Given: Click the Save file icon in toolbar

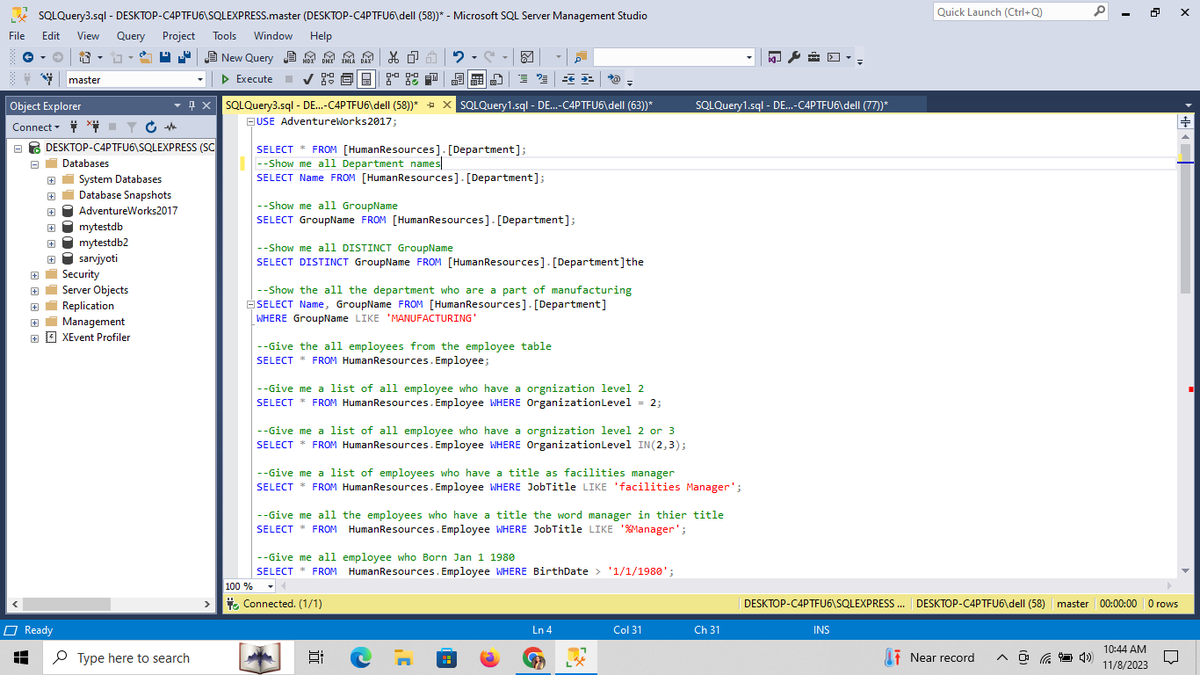Looking at the screenshot, I should 165,57.
